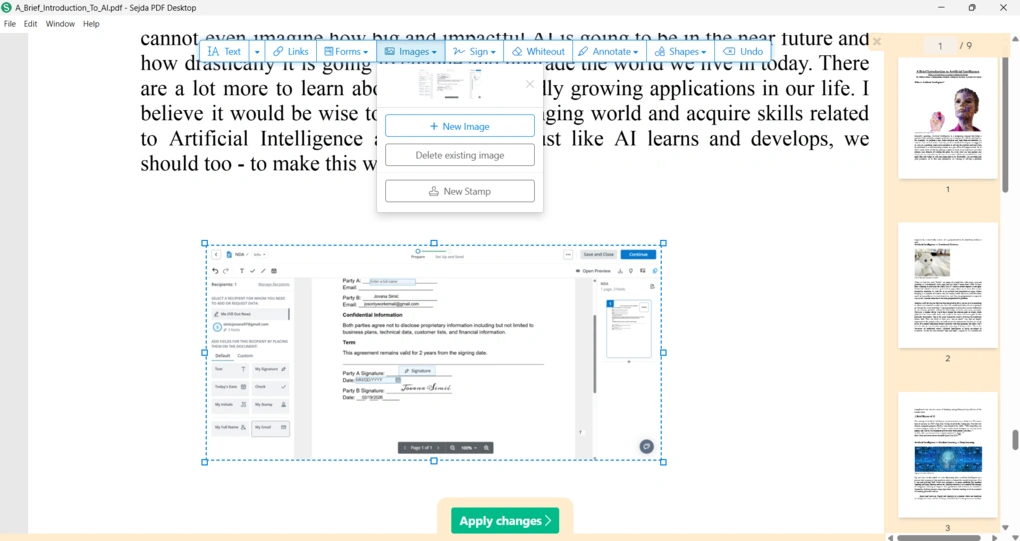Open the Sign dropdown
The image size is (1020, 541).
(x=474, y=51)
